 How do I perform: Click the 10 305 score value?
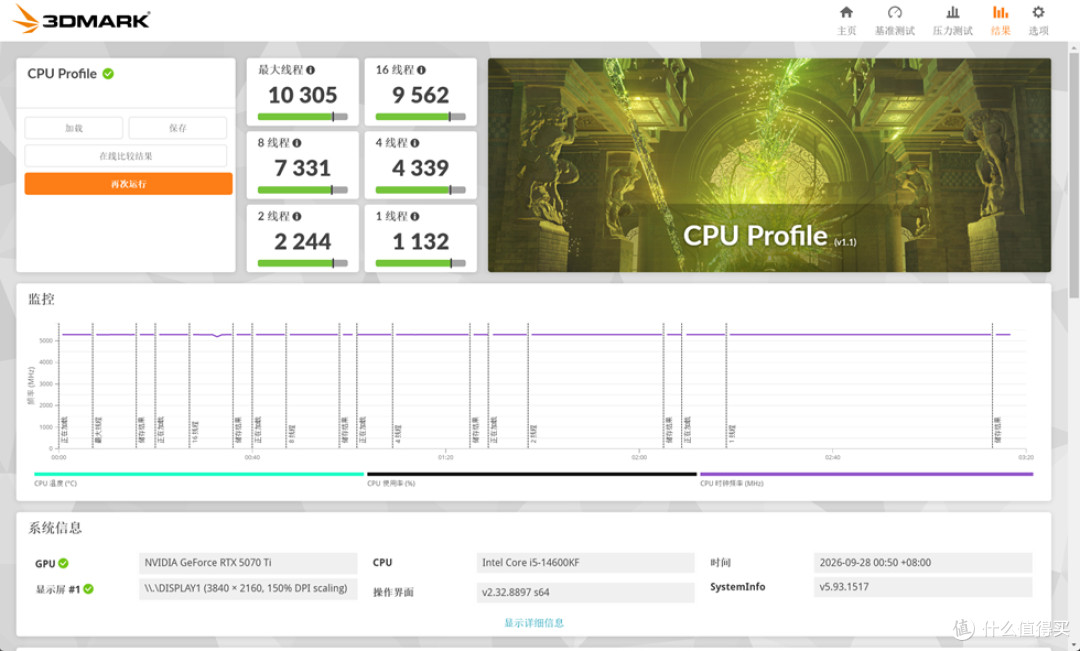tap(302, 95)
